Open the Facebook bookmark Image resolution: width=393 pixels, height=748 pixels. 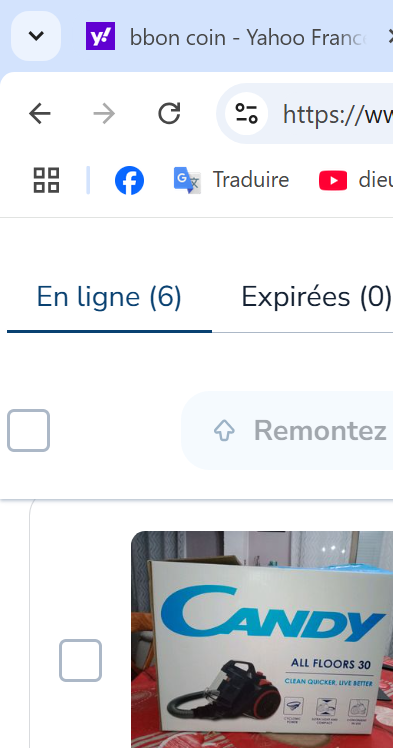129,180
